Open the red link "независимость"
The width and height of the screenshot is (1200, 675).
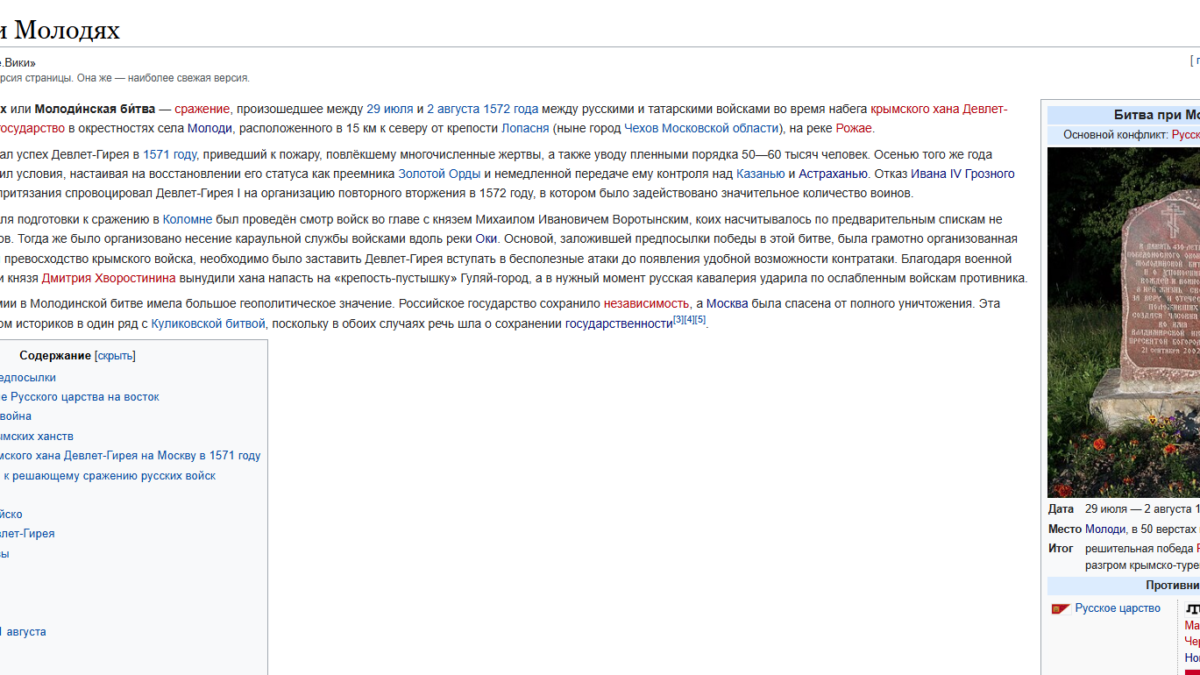[x=646, y=303]
